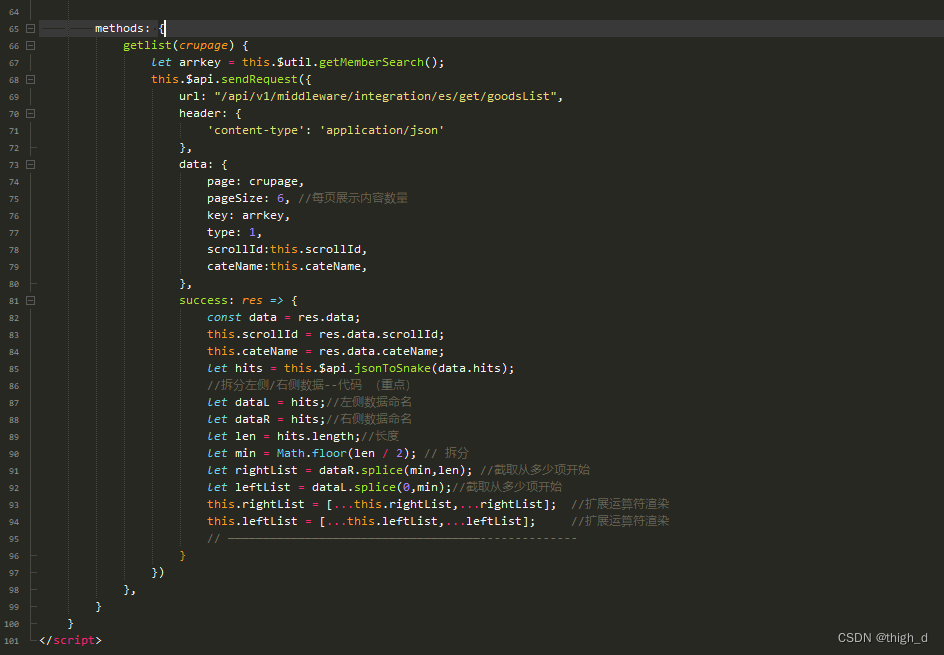Click scrollId:this.scrollId in data object
Screen dimensions: 944x655
[287, 249]
